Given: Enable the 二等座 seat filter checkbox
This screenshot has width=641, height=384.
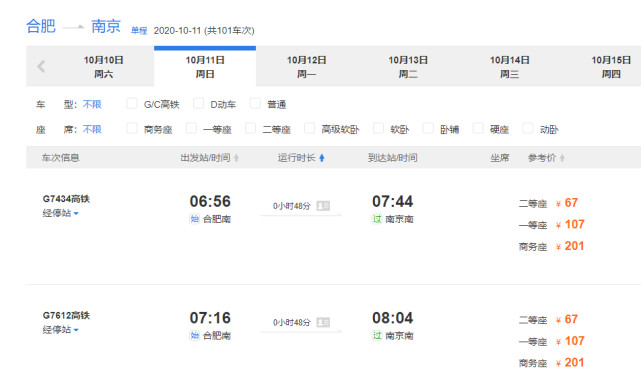Looking at the screenshot, I should click(250, 128).
